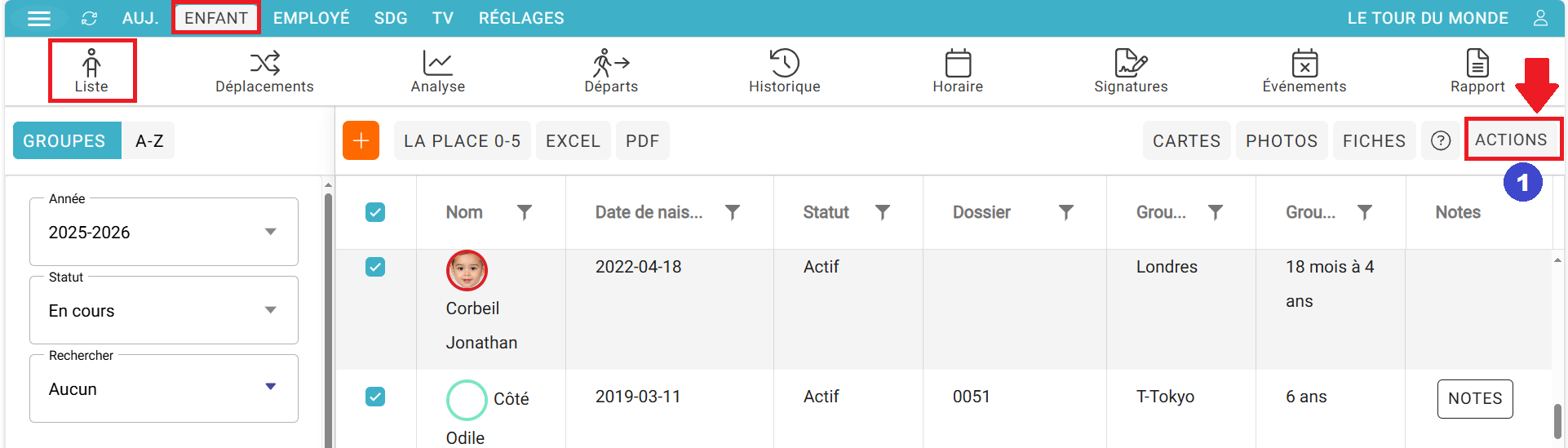
Task: Click the orange add child button
Action: click(361, 140)
